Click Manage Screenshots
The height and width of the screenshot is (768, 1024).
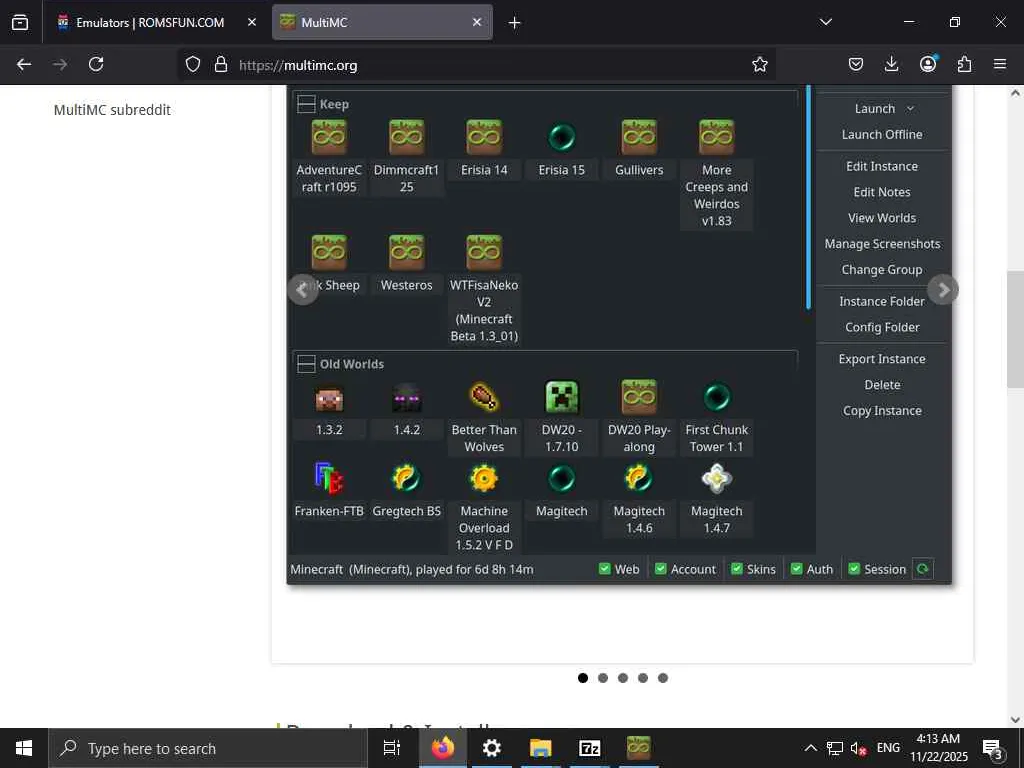882,244
